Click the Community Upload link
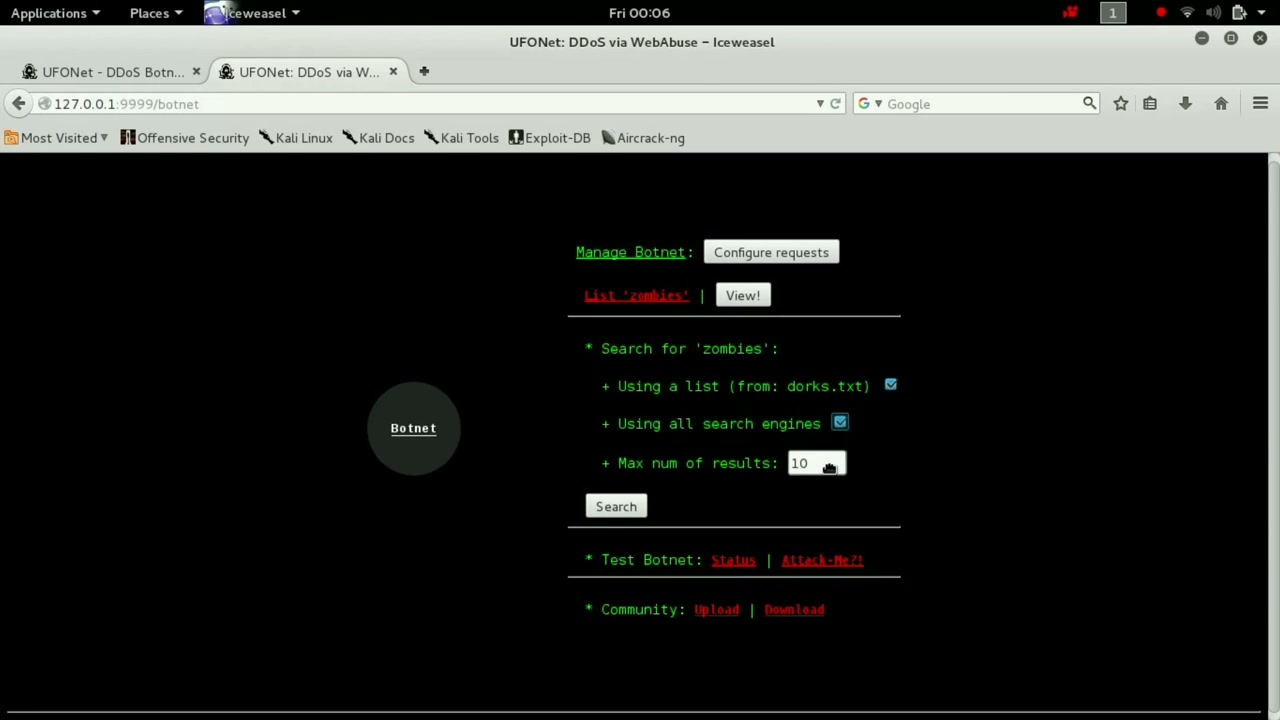The image size is (1280, 720). click(716, 610)
